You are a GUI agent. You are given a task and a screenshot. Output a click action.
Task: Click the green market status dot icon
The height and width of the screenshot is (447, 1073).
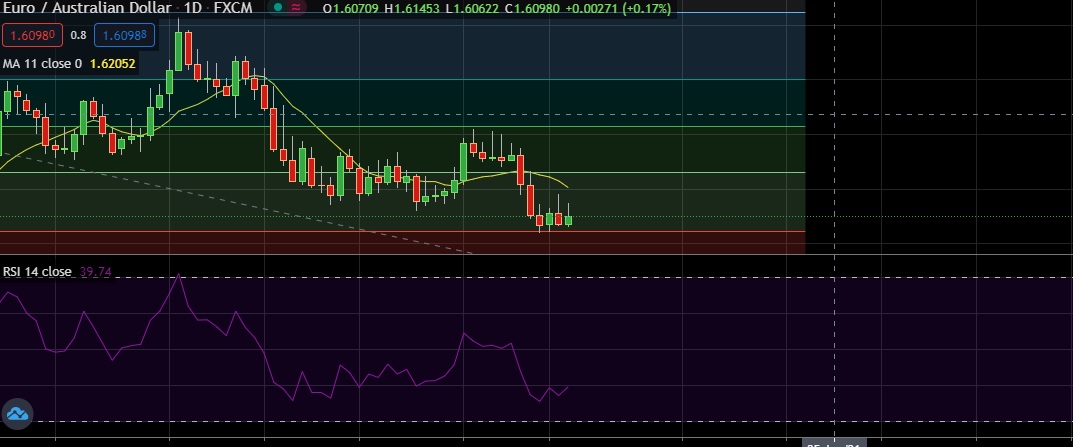coord(277,8)
